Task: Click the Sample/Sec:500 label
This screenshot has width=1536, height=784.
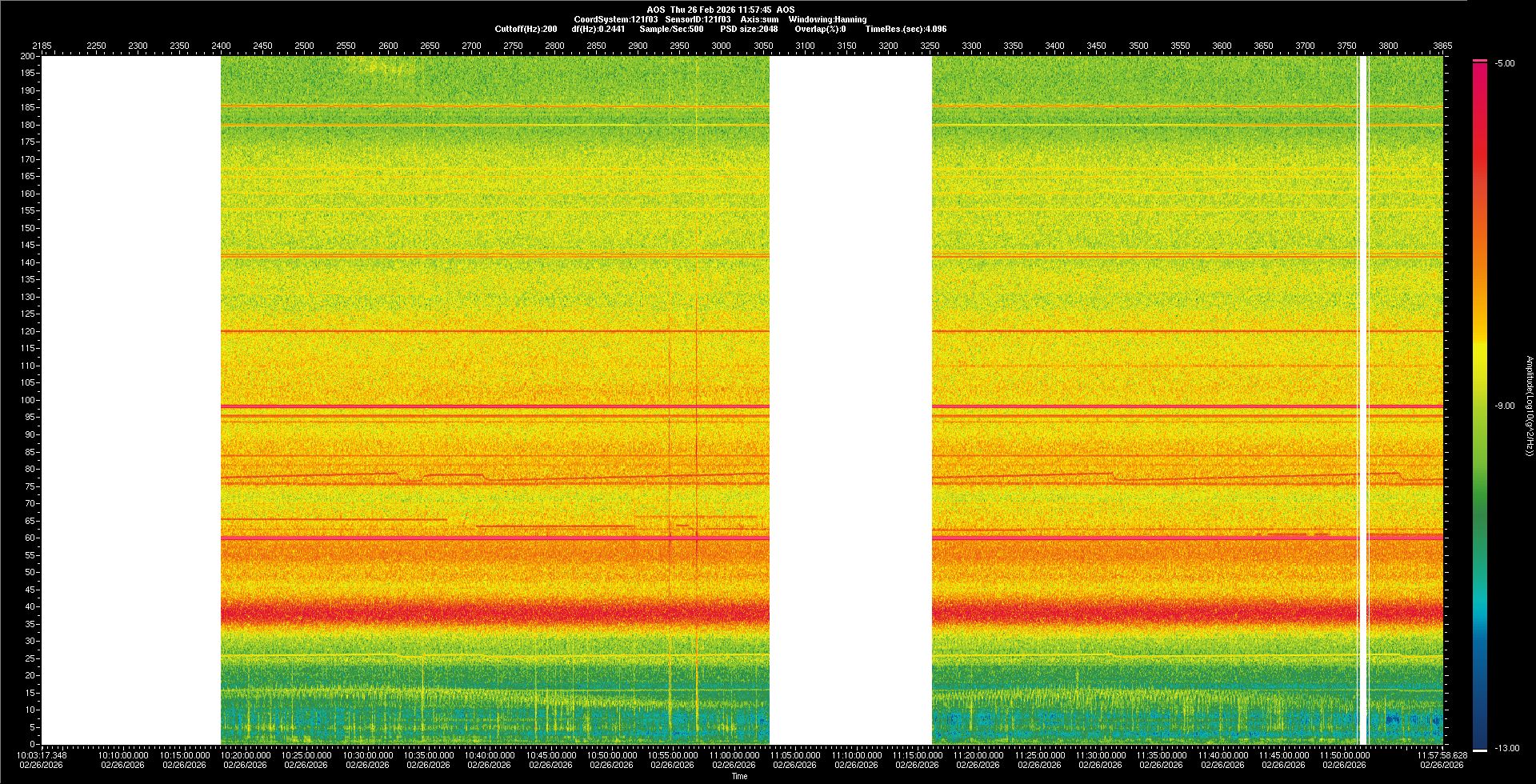Action: (x=671, y=29)
